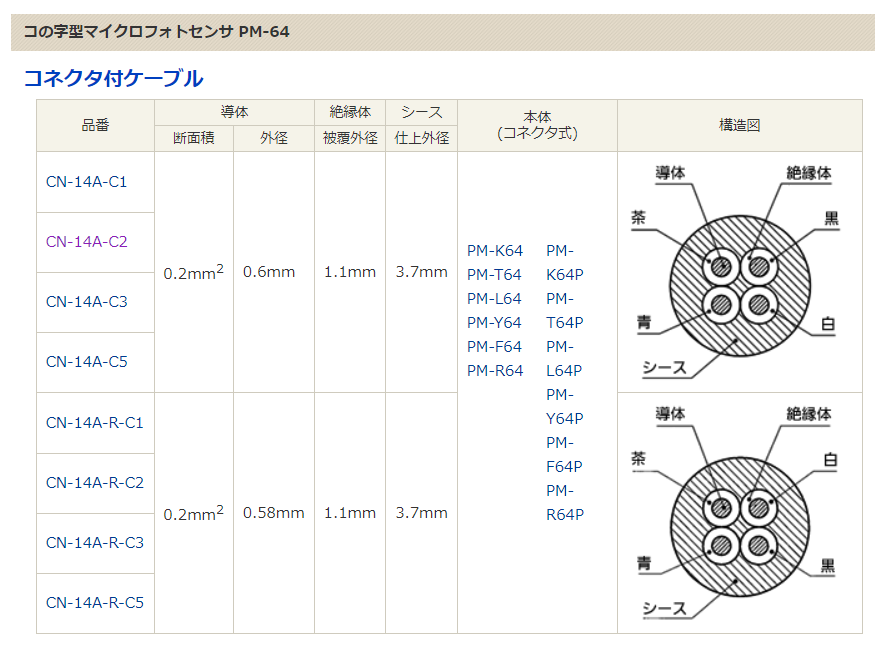Image resolution: width=893 pixels, height=656 pixels.
Task: Open the CN-14A-R-C5 product link
Action: (x=95, y=602)
